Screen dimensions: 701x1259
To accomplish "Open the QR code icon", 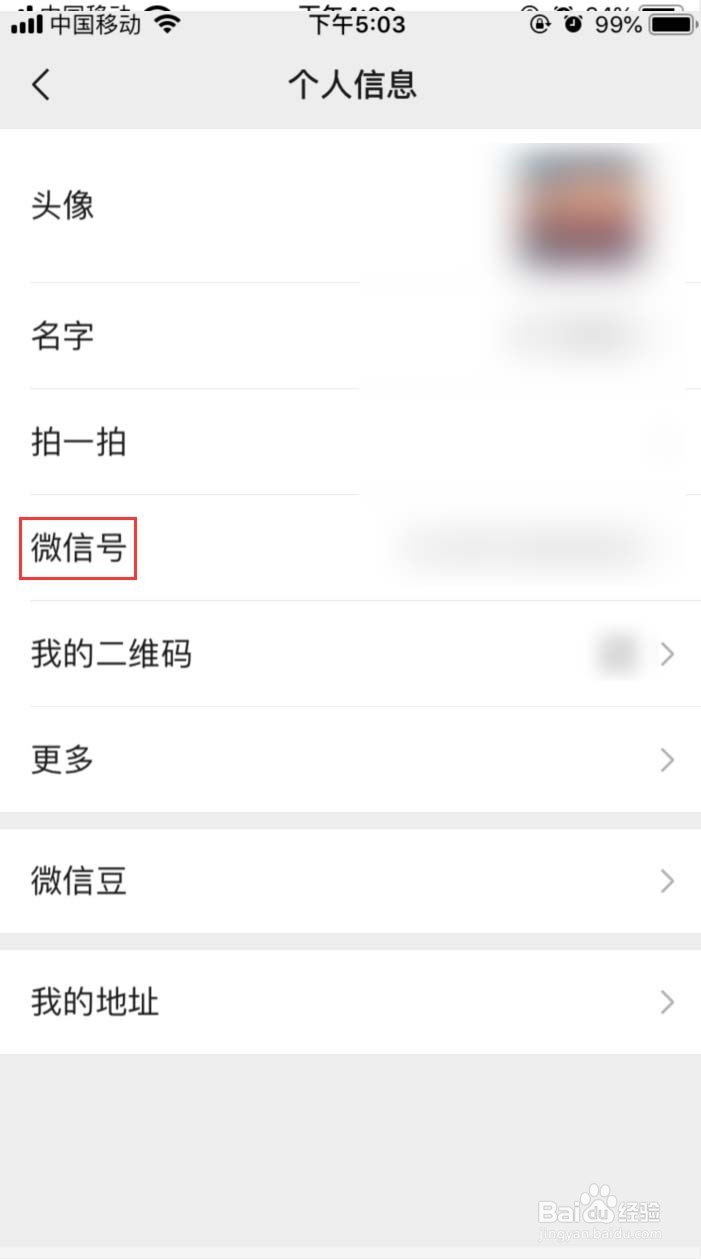I will coord(617,654).
